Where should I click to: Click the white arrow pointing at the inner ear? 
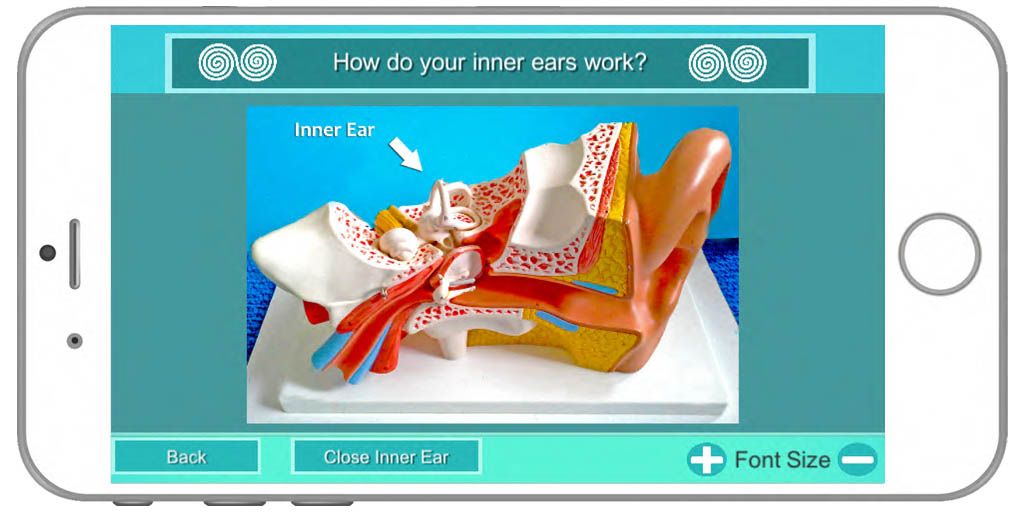click(406, 154)
